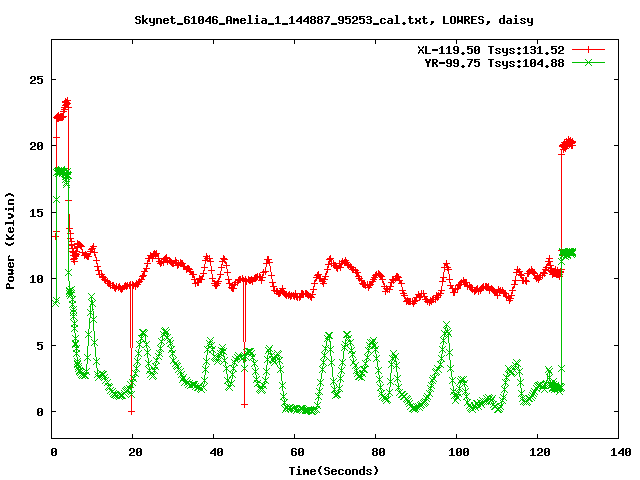Click the green peak at 18 Kelvin near start
The width and height of the screenshot is (640, 480).
pos(62,171)
